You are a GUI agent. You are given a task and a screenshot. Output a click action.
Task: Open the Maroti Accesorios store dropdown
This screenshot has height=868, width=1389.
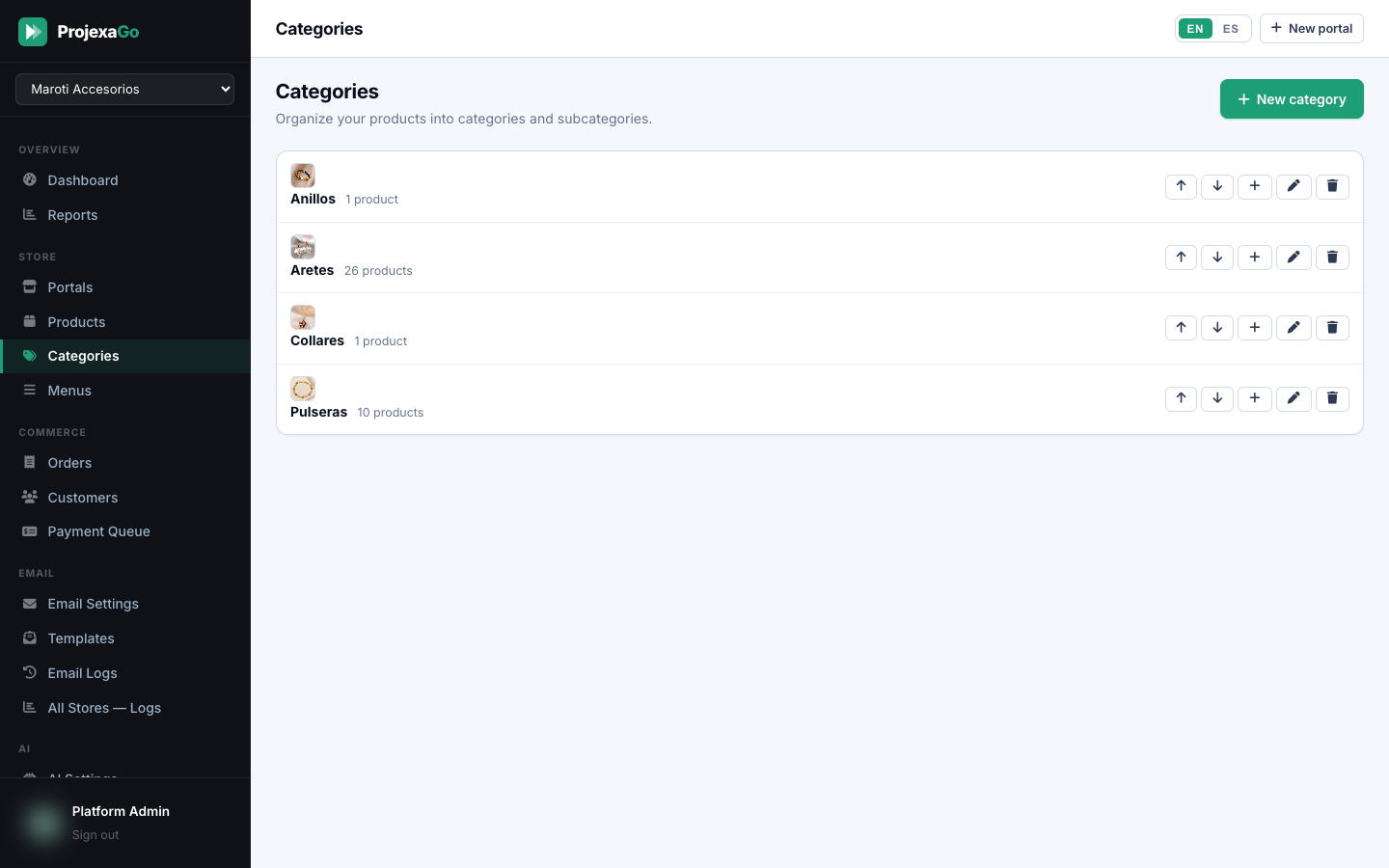click(125, 89)
